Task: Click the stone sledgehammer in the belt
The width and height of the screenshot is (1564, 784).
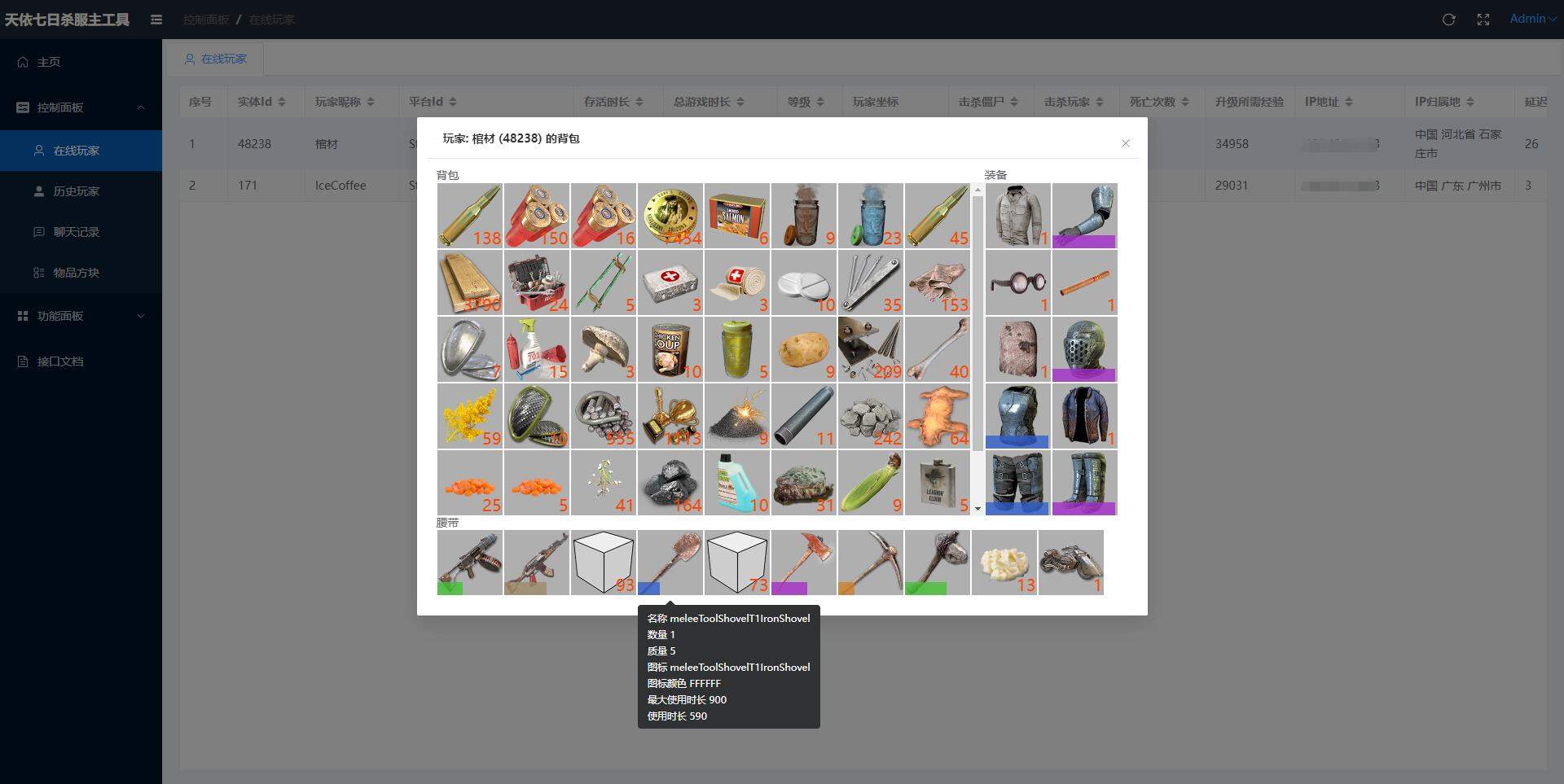Action: [938, 563]
